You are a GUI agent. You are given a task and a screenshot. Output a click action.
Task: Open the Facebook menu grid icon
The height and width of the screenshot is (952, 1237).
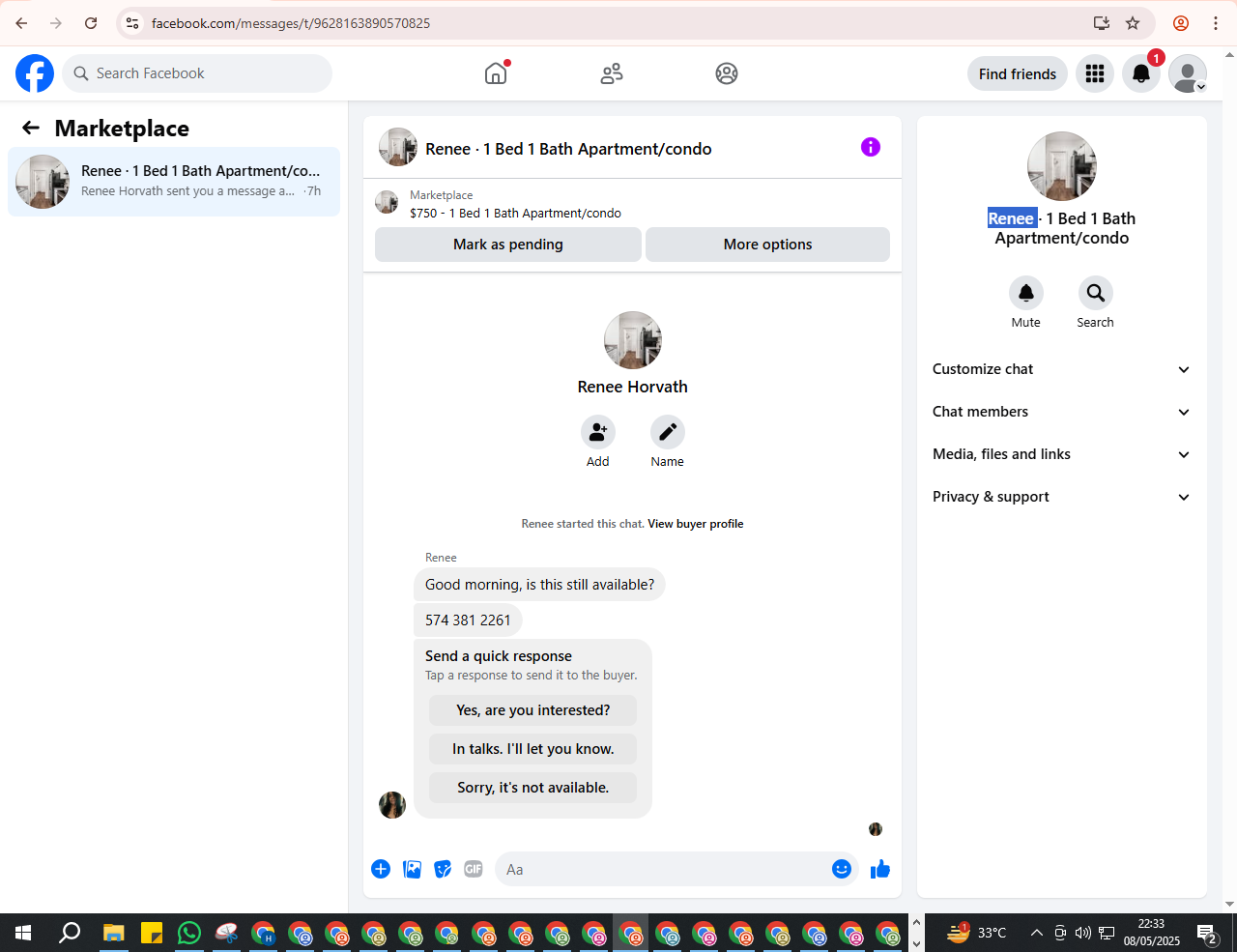point(1095,73)
